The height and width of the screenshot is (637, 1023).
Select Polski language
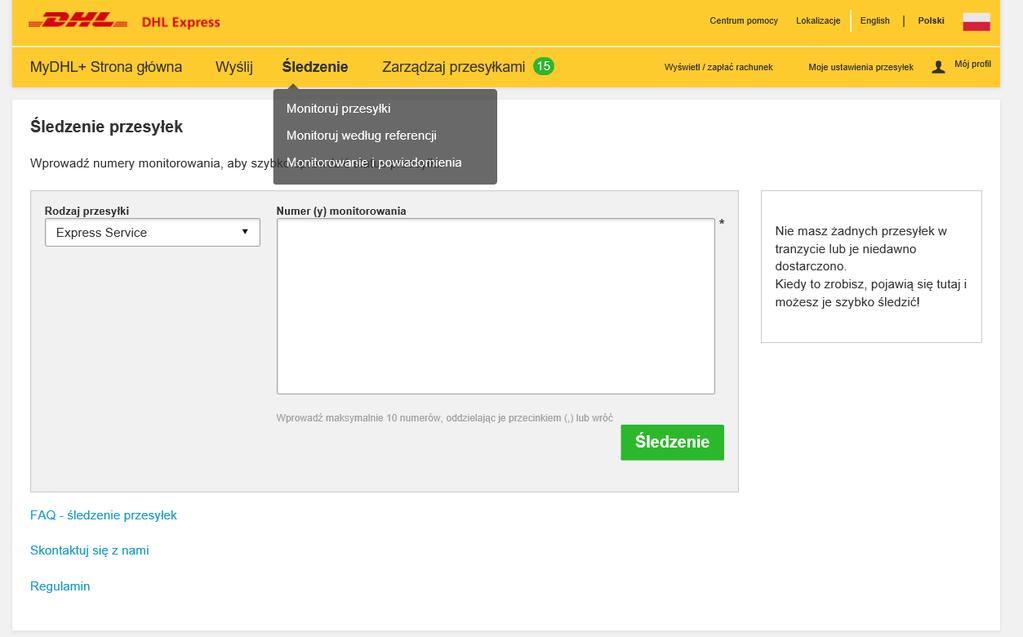coord(931,21)
